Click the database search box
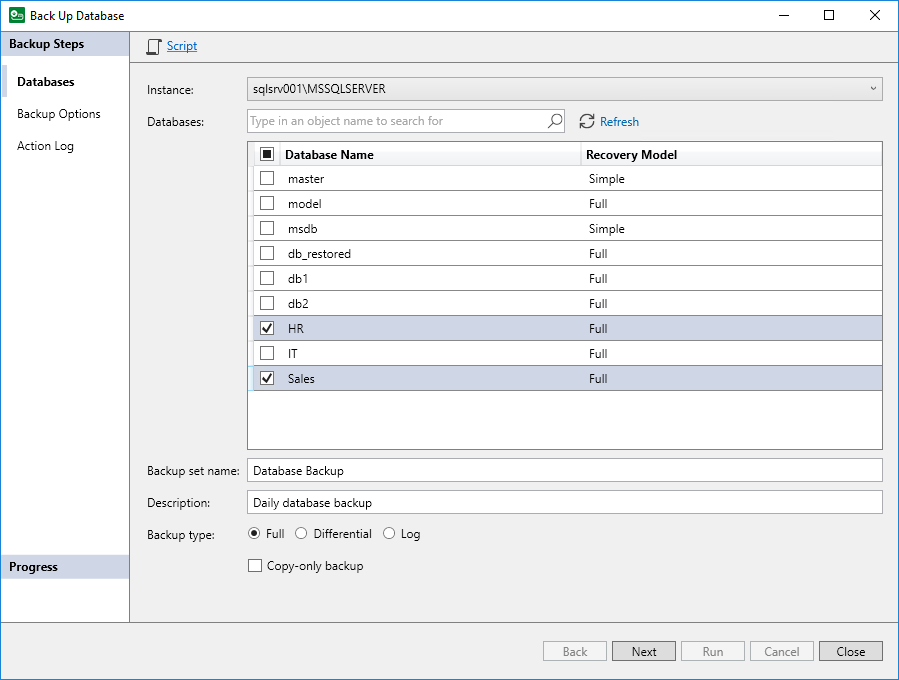Image resolution: width=899 pixels, height=680 pixels. click(x=400, y=120)
